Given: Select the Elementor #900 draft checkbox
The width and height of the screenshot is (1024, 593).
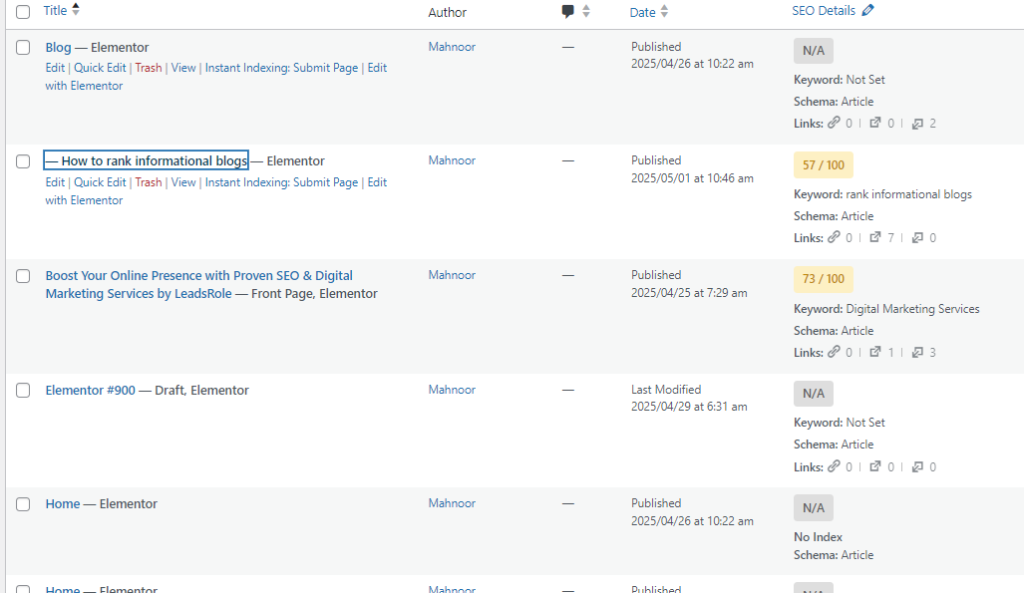Looking at the screenshot, I should [x=23, y=391].
